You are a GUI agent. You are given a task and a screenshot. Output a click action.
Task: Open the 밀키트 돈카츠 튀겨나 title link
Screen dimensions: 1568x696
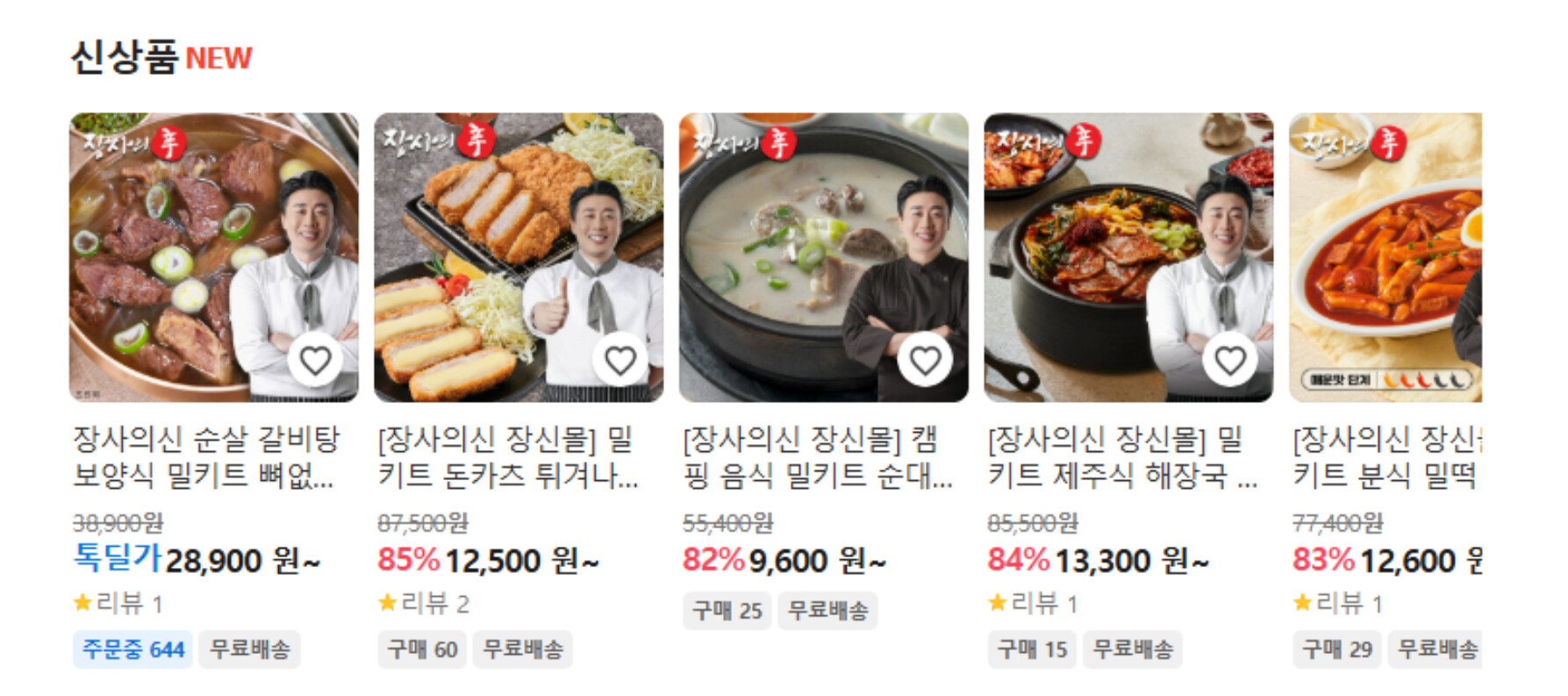pos(508,457)
